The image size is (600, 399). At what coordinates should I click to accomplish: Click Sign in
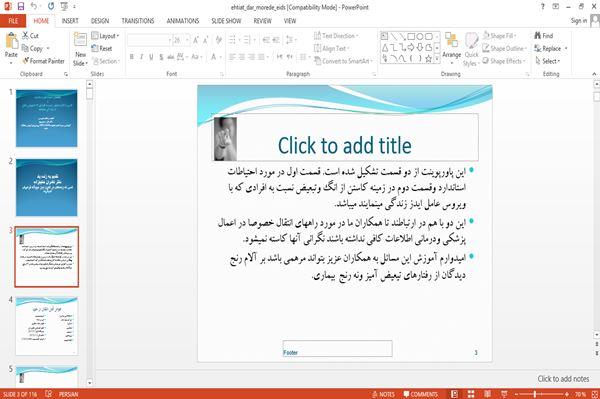point(579,21)
